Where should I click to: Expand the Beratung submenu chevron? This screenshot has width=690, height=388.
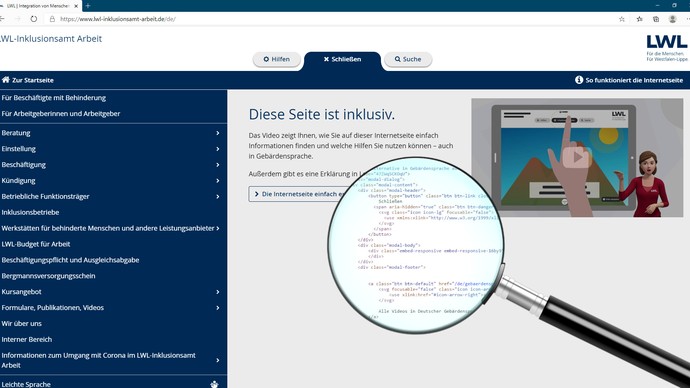(218, 133)
